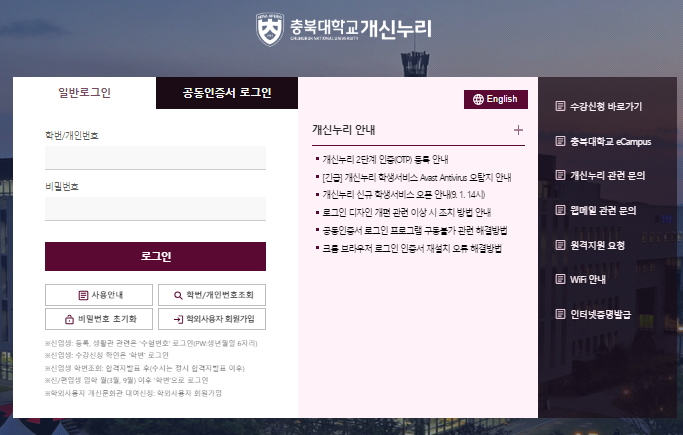This screenshot has width=683, height=435.
Task: Click the 비밀번호 field label
Action: [x=62, y=187]
